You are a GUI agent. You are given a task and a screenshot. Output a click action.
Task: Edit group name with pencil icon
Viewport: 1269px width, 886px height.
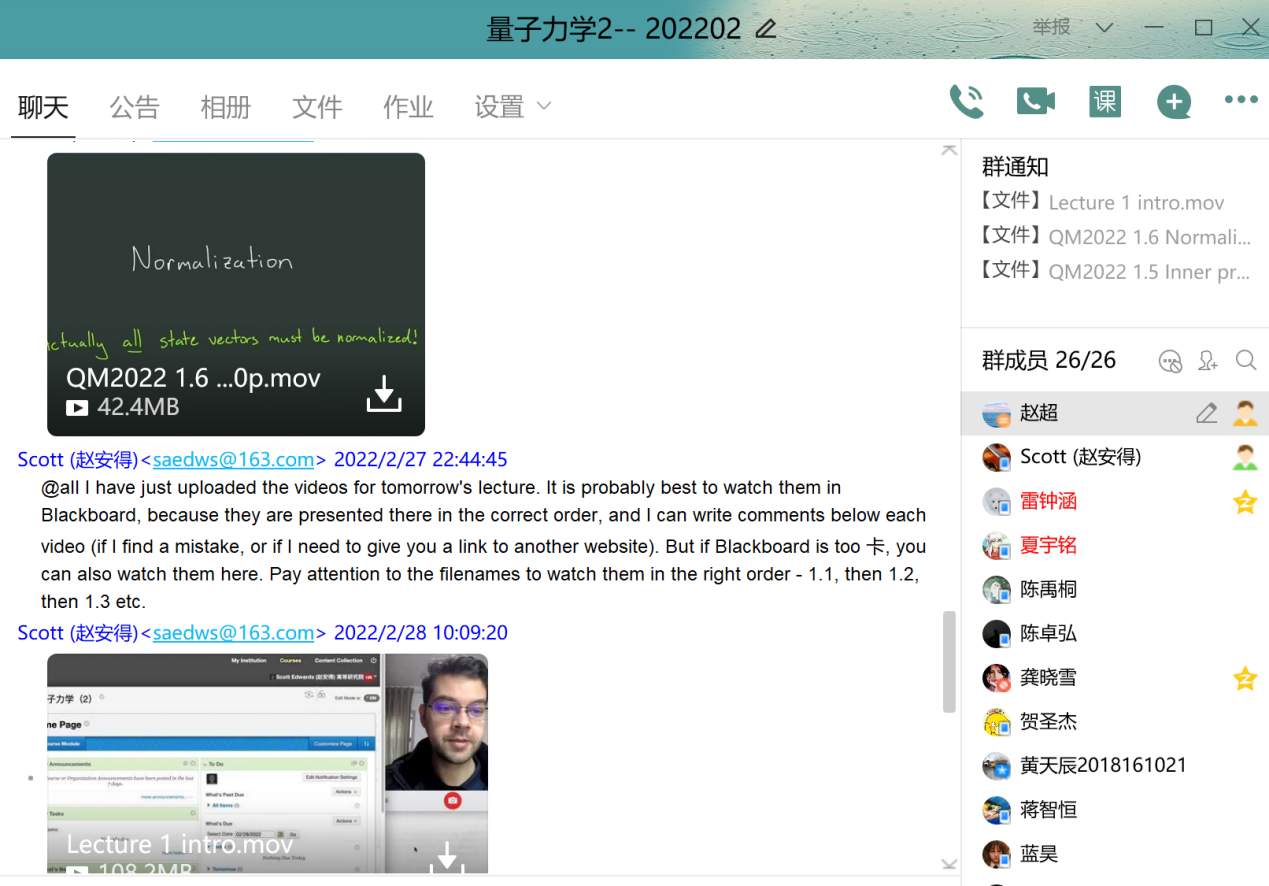pos(766,29)
